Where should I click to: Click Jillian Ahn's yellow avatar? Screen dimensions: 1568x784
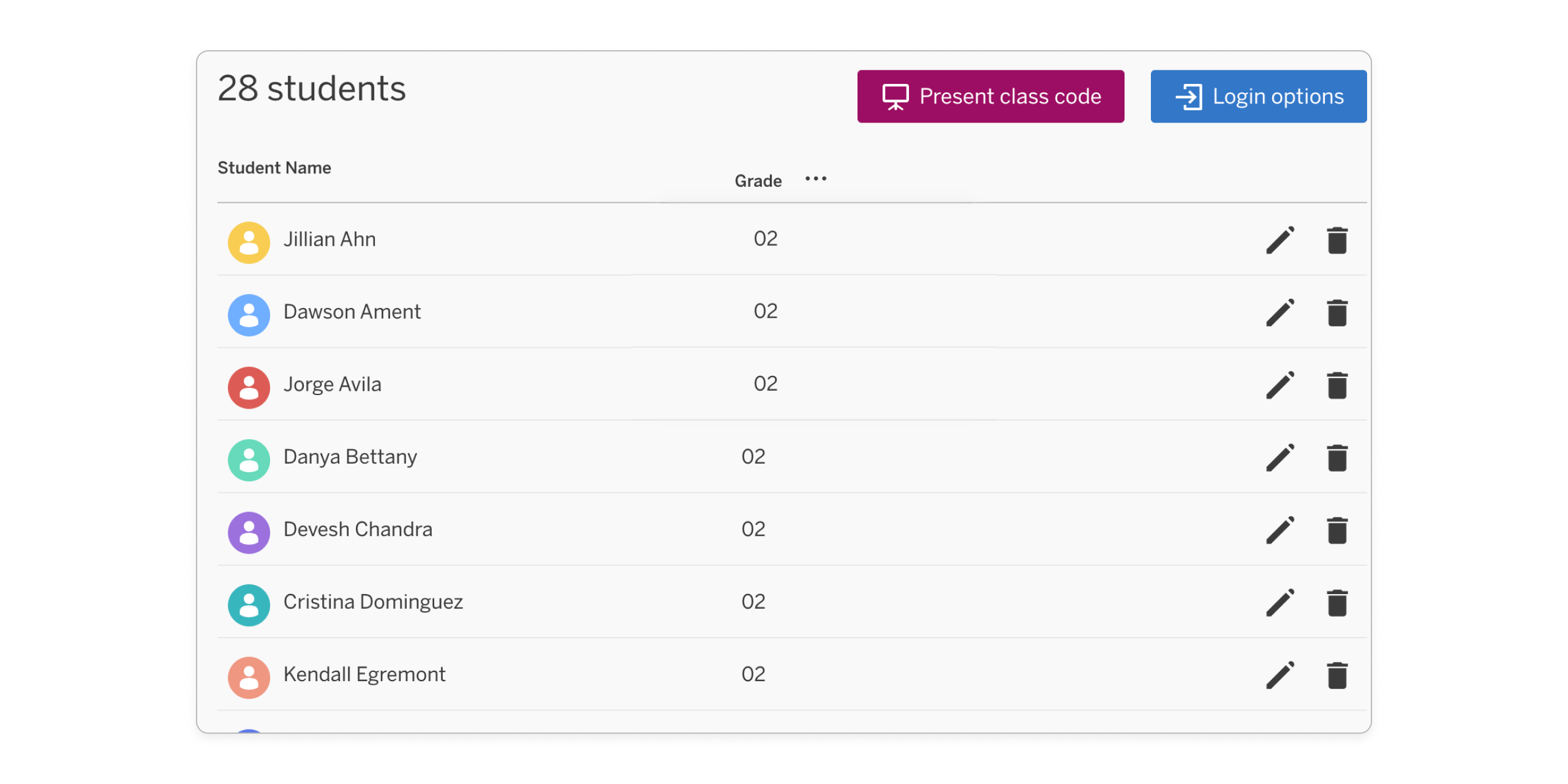[249, 243]
